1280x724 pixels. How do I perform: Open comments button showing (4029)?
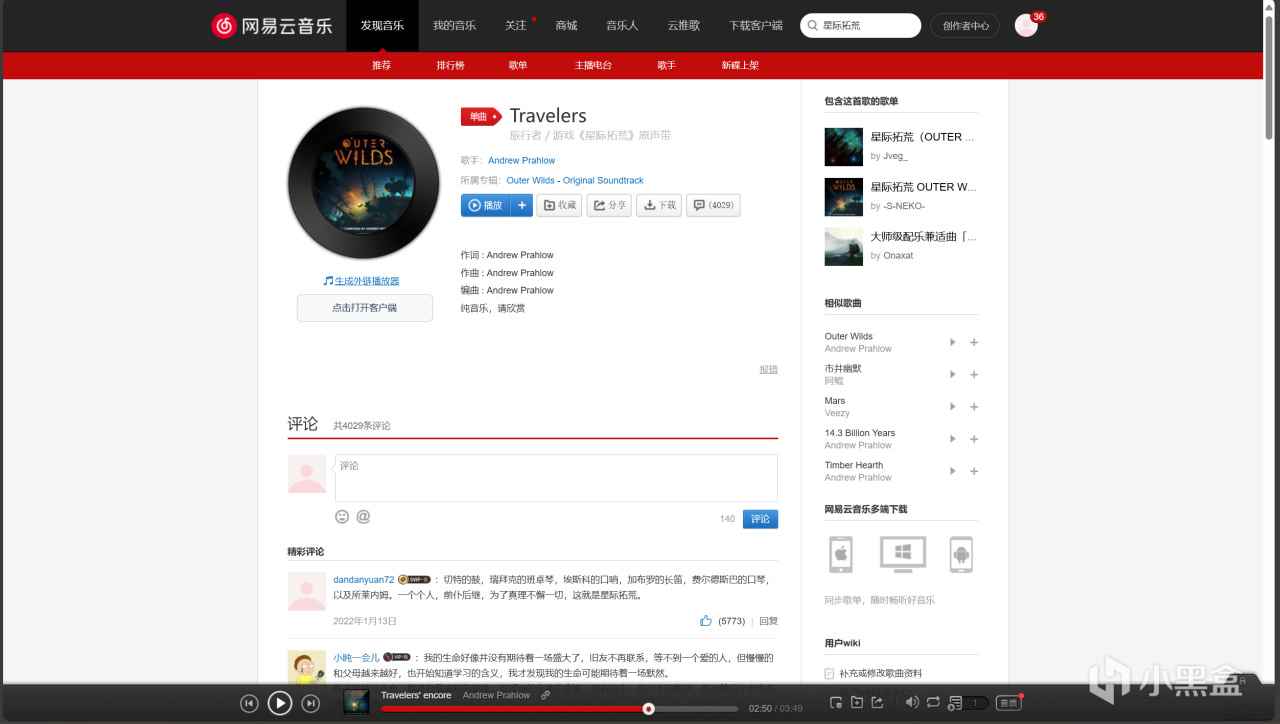point(713,205)
